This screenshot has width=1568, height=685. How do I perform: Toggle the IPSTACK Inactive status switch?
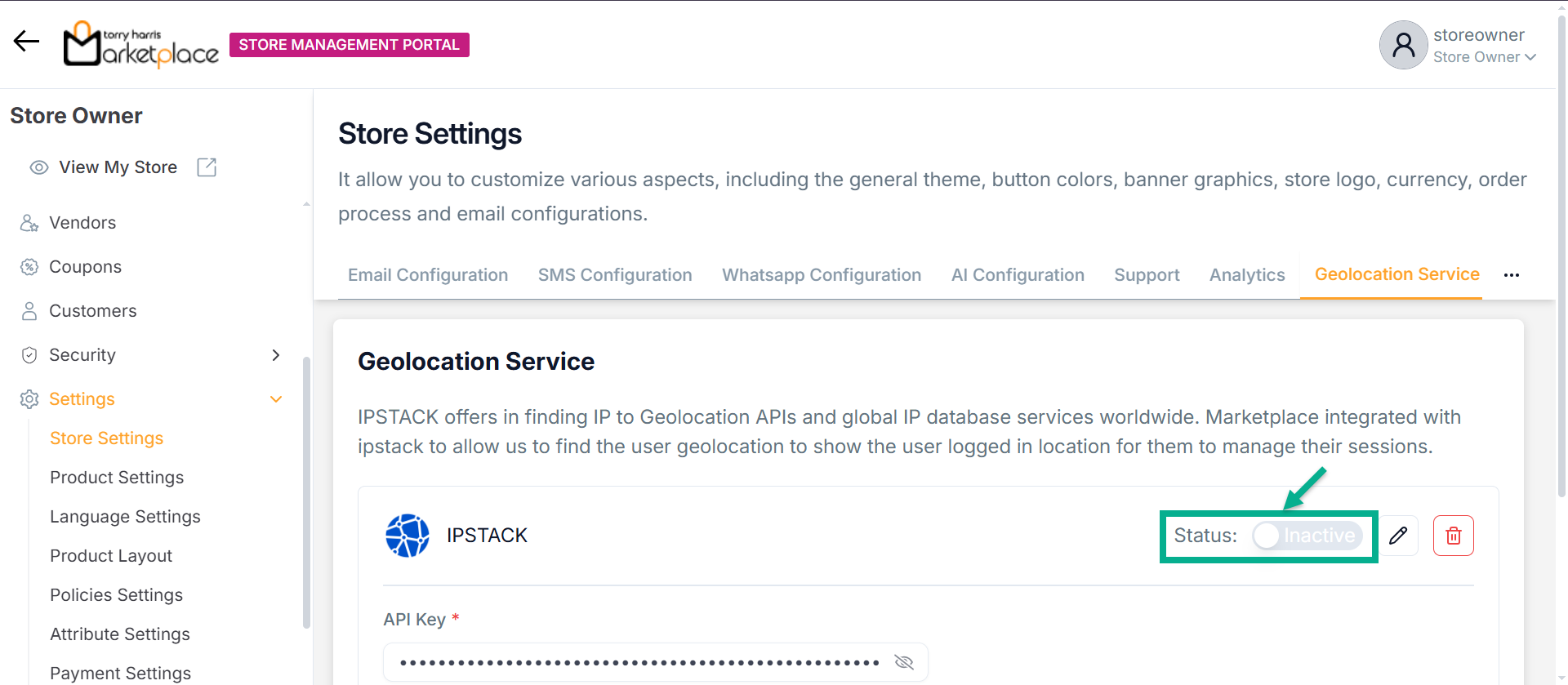point(1307,536)
